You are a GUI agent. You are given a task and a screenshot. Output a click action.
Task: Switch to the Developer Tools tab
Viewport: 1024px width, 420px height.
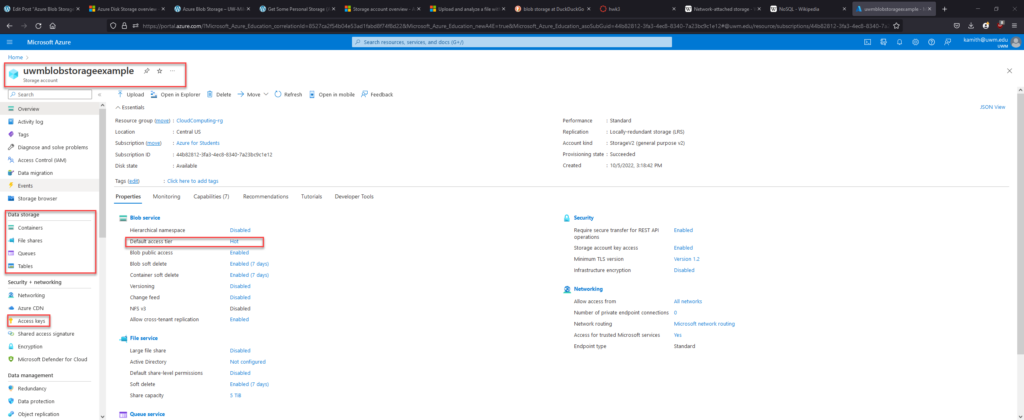point(354,196)
